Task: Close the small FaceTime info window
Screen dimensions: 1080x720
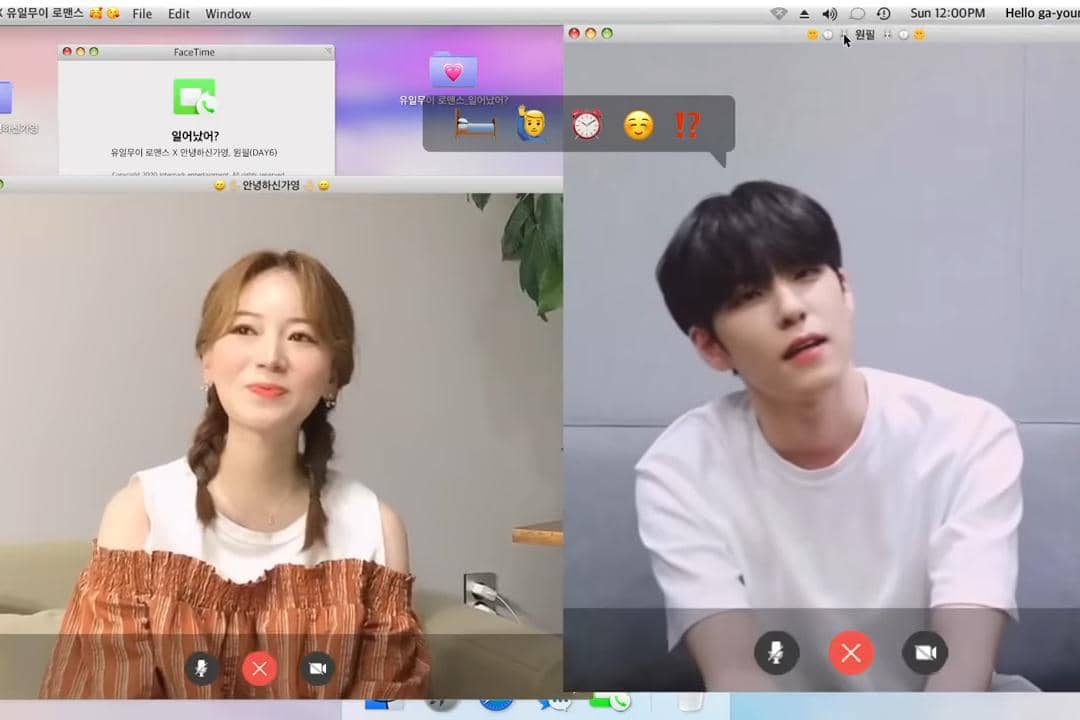Action: (67, 51)
